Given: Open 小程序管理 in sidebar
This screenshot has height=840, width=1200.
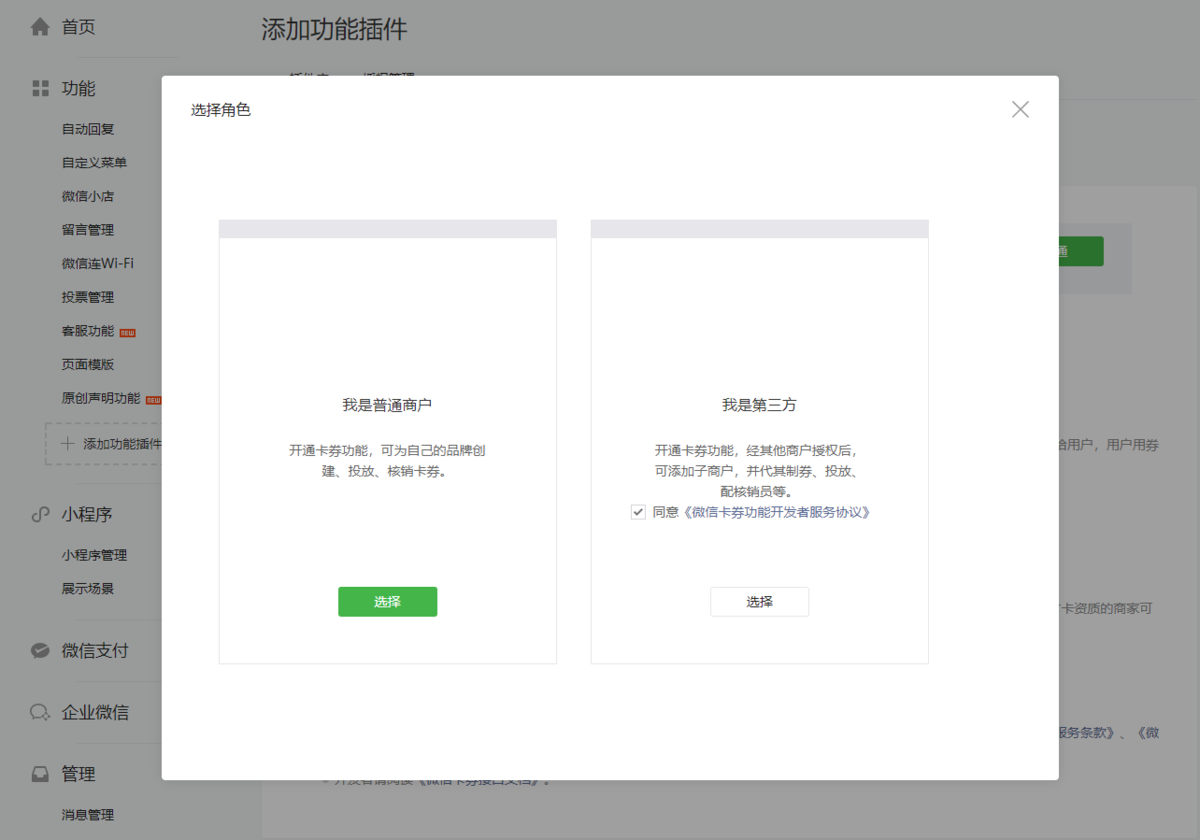Looking at the screenshot, I should click(x=94, y=555).
